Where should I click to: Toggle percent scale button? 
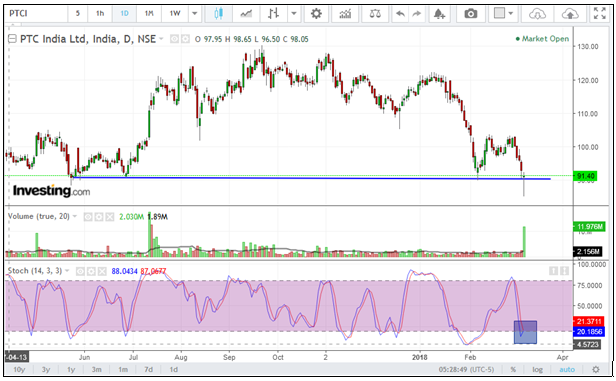[x=513, y=370]
